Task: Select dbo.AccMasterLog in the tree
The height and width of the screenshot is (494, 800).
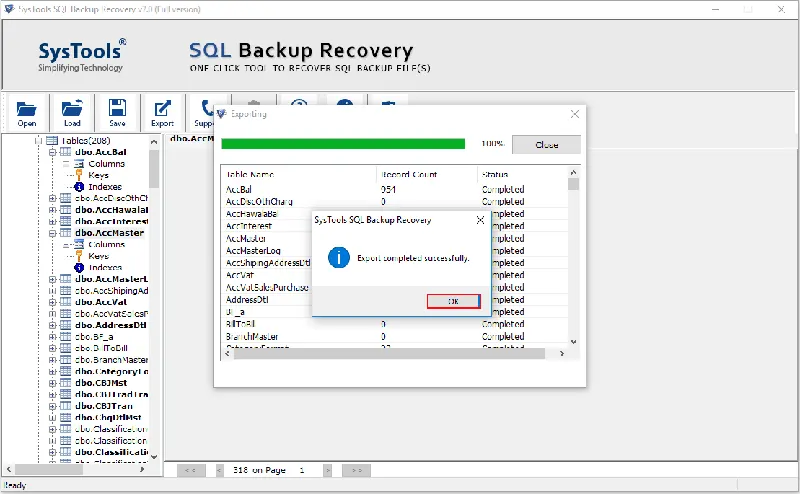Action: click(111, 279)
